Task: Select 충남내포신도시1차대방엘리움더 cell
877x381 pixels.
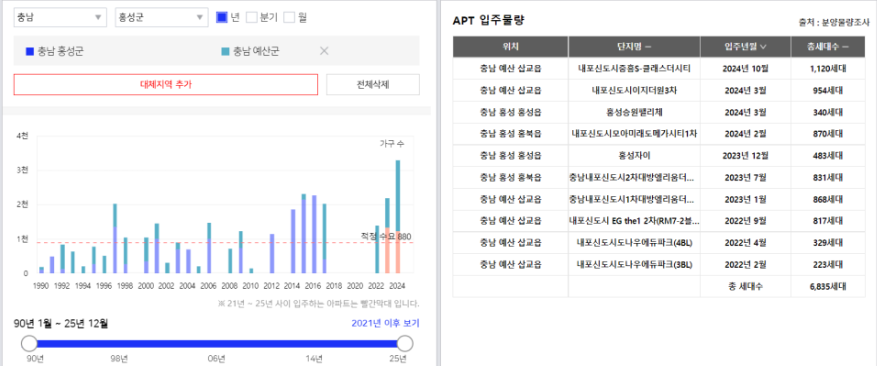Action: 634,199
